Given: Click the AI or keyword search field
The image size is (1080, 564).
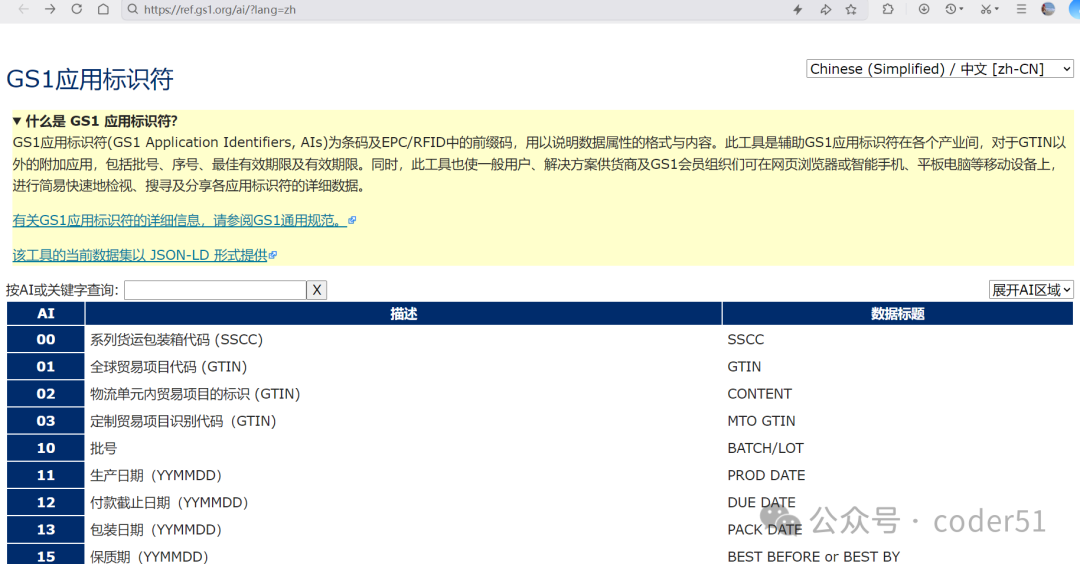Looking at the screenshot, I should pos(215,290).
